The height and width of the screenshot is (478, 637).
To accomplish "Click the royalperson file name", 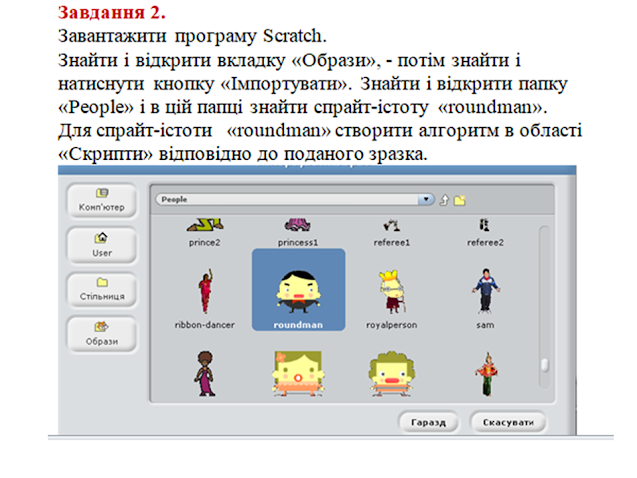I will click(392, 325).
